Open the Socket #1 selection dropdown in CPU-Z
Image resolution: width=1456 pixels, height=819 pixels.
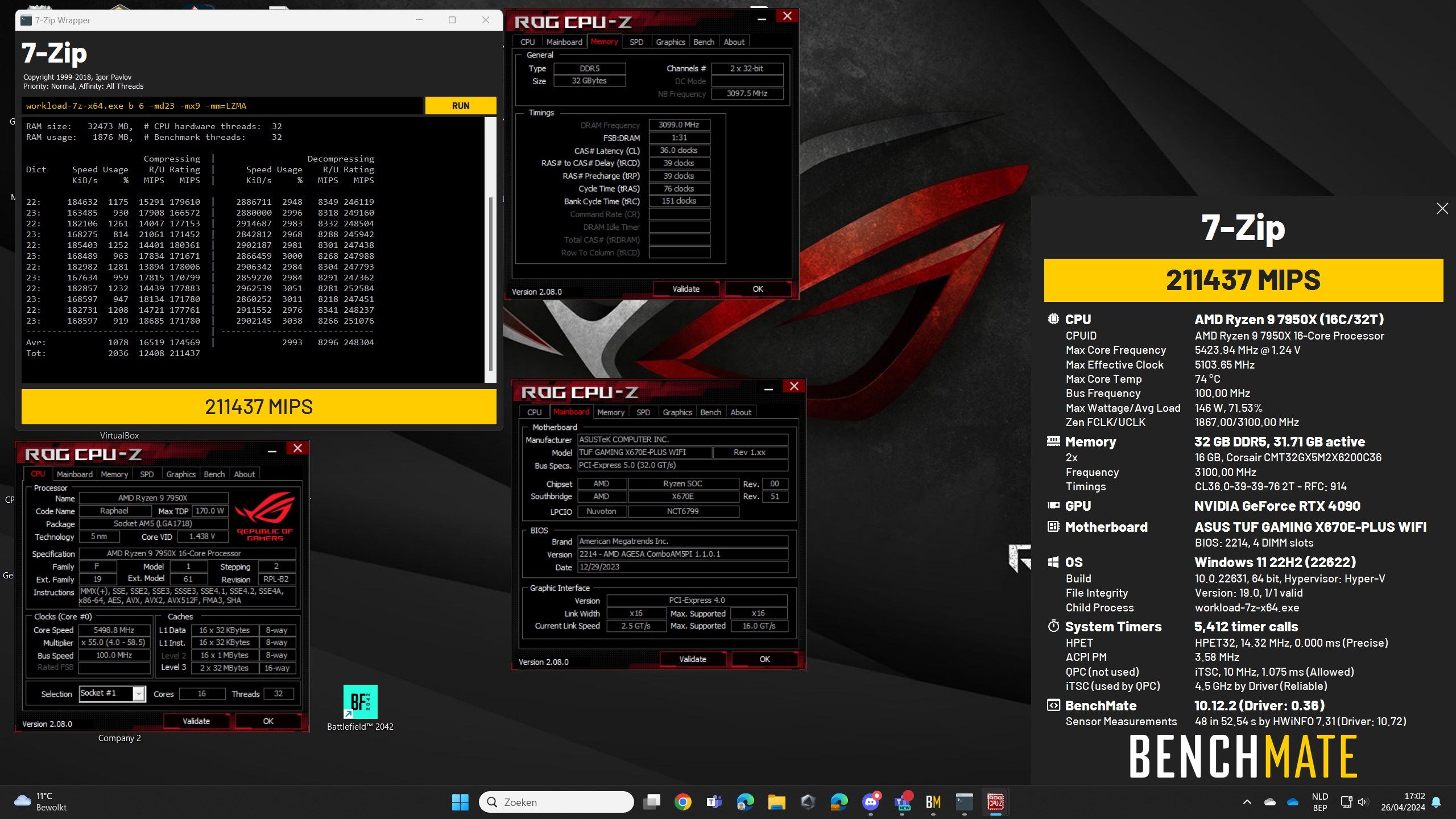[139, 693]
